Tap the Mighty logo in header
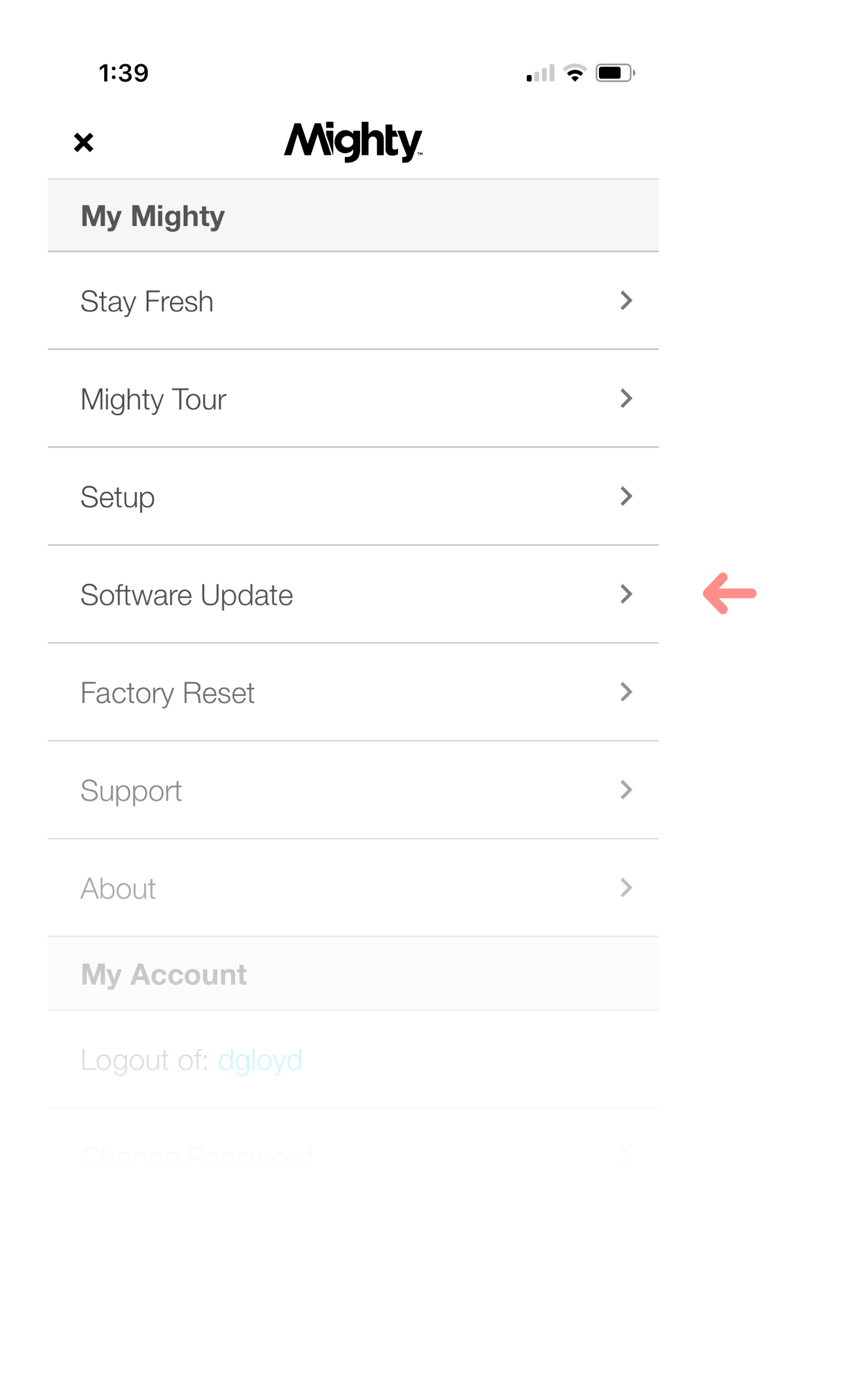The width and height of the screenshot is (868, 1395). (x=353, y=142)
